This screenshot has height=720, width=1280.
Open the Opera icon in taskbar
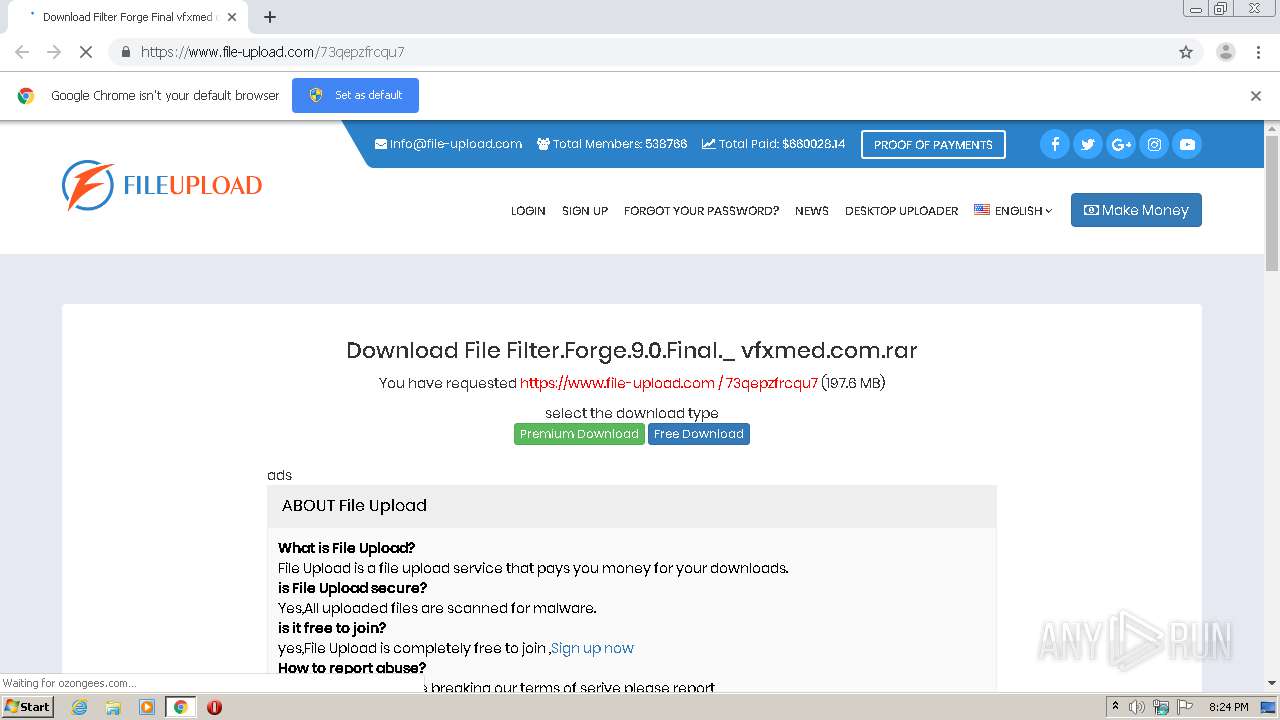[x=214, y=707]
